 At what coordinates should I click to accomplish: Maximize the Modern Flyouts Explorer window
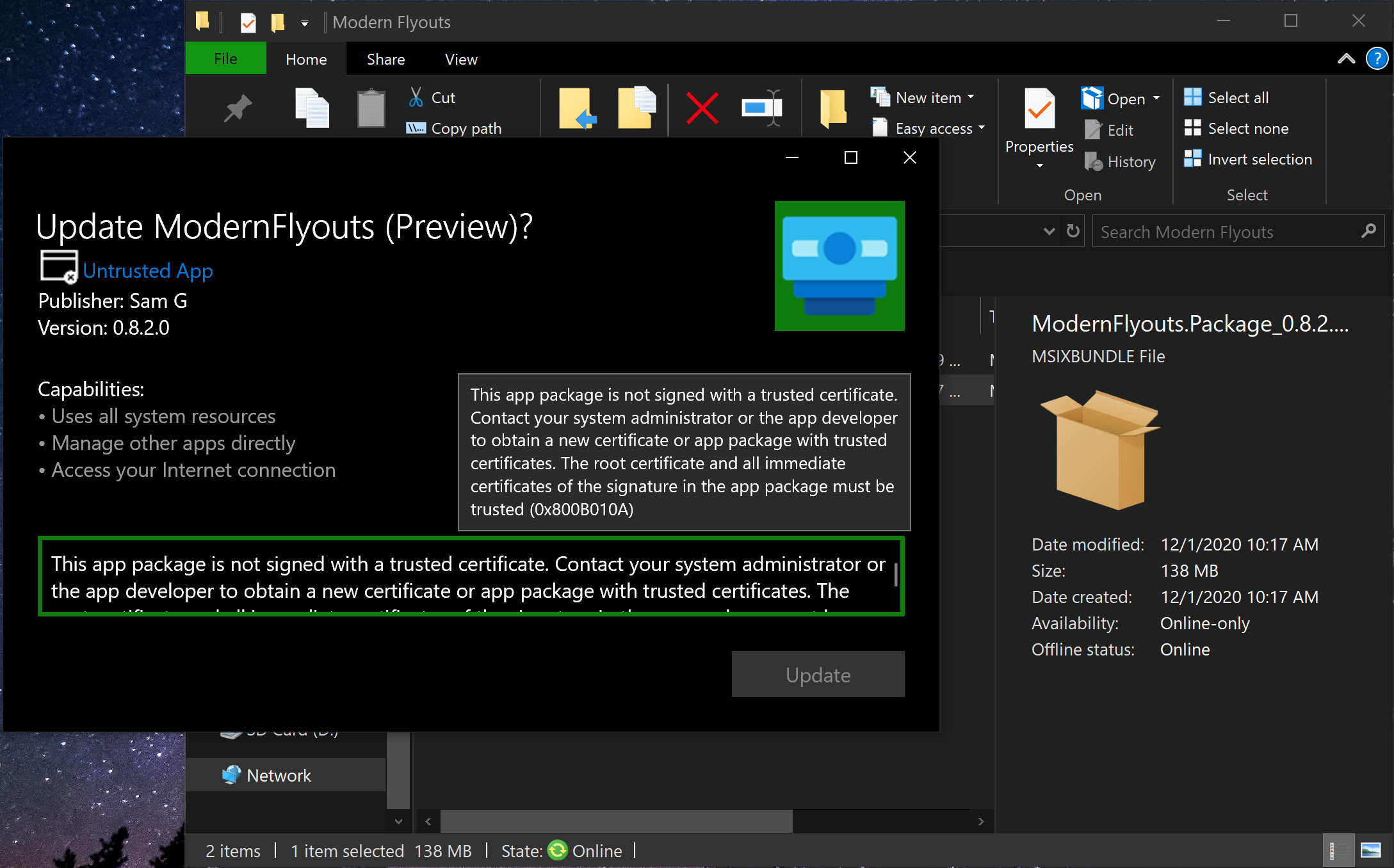[1291, 20]
